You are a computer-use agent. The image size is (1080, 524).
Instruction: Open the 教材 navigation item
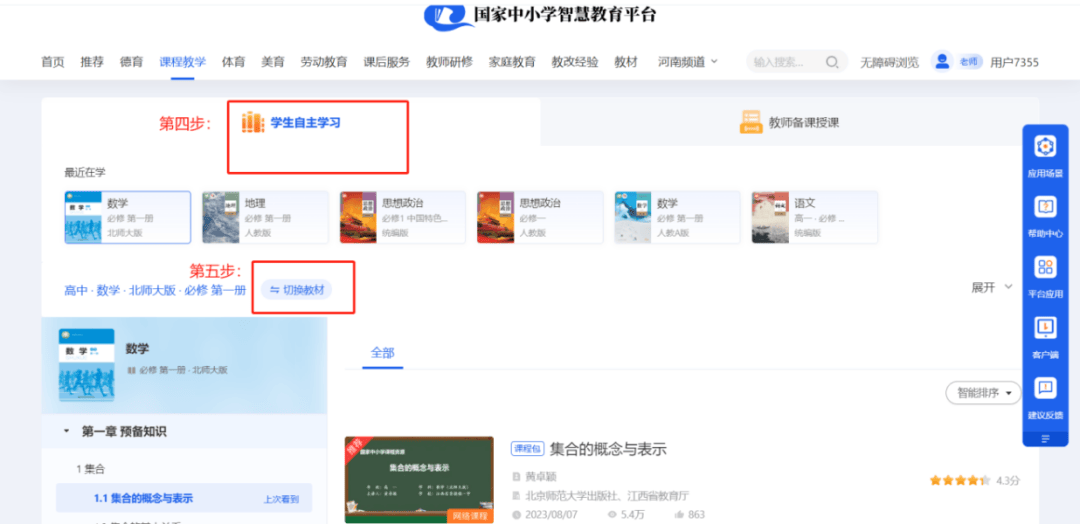626,62
